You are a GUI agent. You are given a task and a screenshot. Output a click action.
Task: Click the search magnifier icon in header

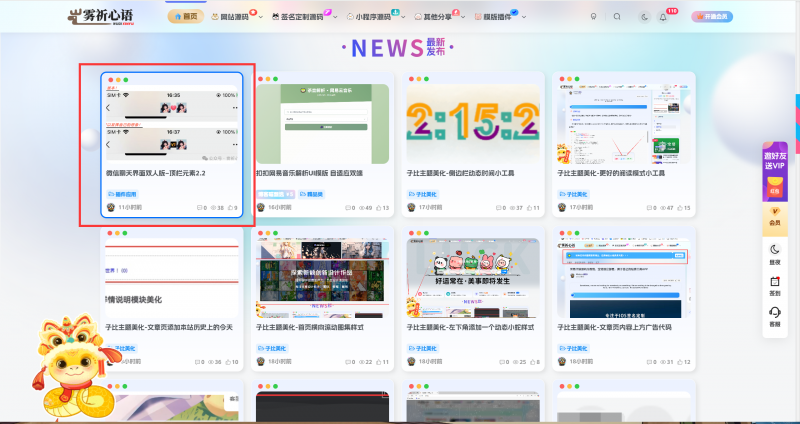coord(617,17)
